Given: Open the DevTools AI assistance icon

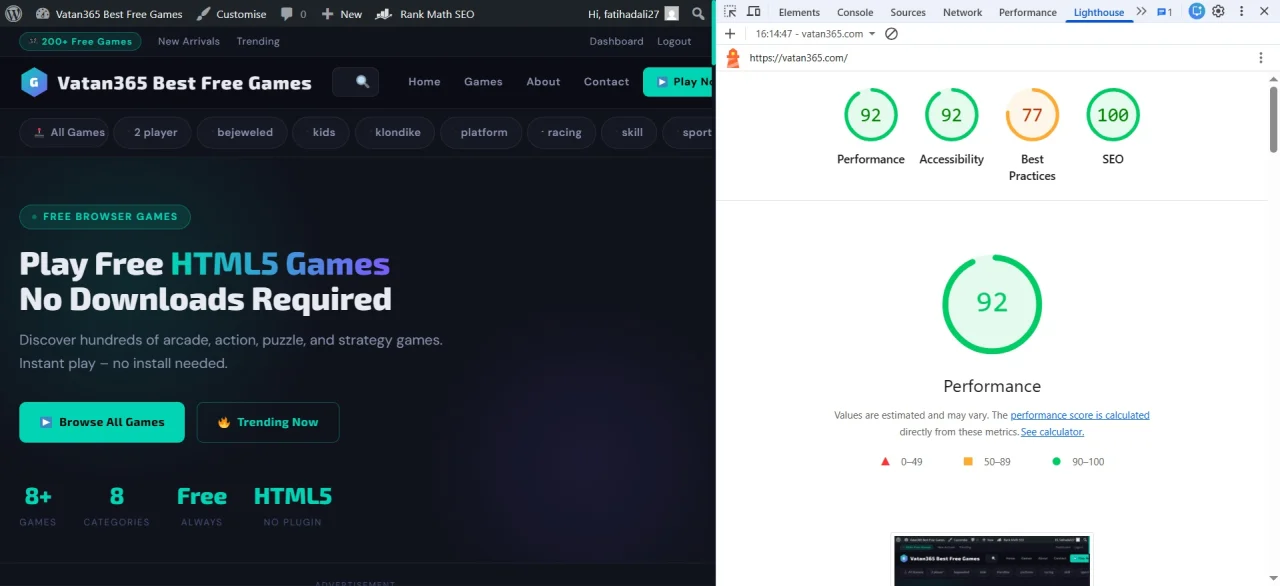Looking at the screenshot, I should point(1197,12).
